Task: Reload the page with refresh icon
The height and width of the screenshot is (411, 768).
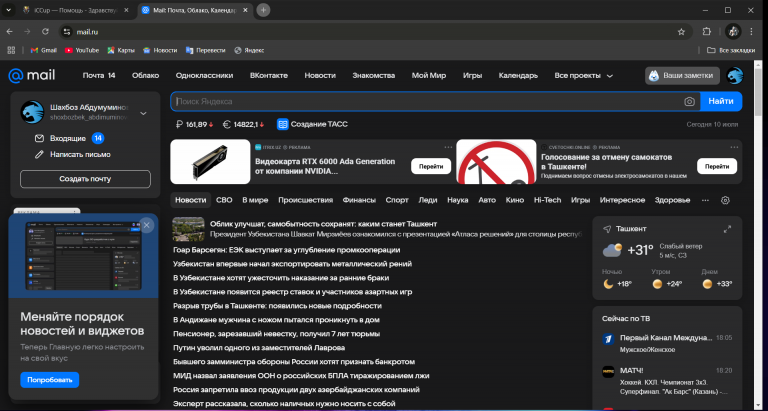Action: (x=45, y=31)
